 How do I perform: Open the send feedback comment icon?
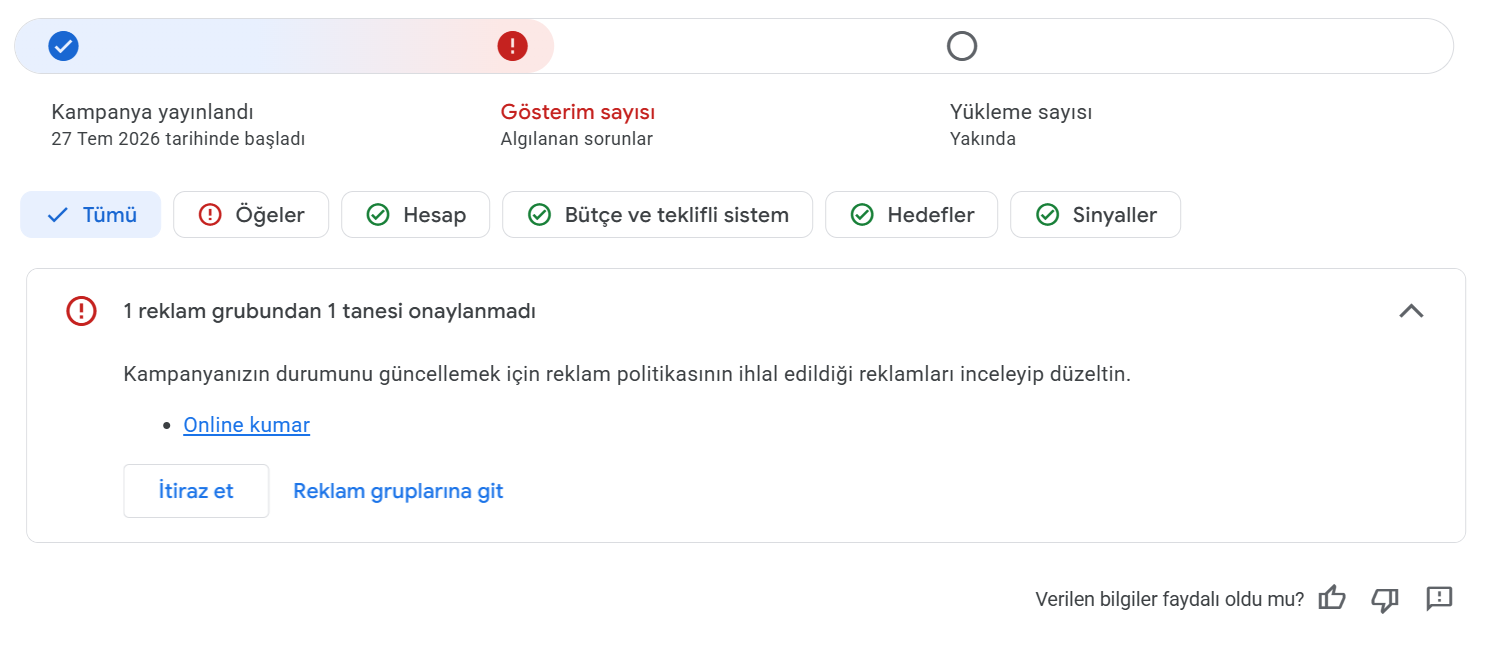click(x=1439, y=598)
